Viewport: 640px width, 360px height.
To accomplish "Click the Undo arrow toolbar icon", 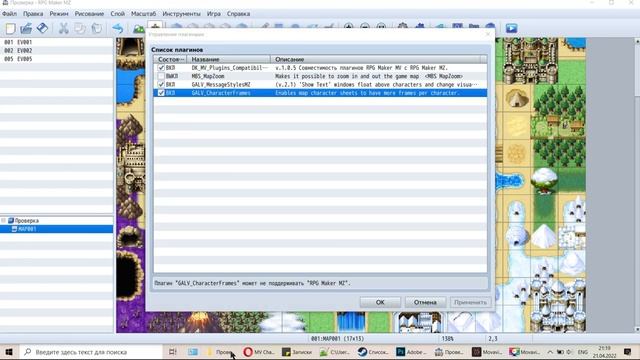I will point(118,28).
